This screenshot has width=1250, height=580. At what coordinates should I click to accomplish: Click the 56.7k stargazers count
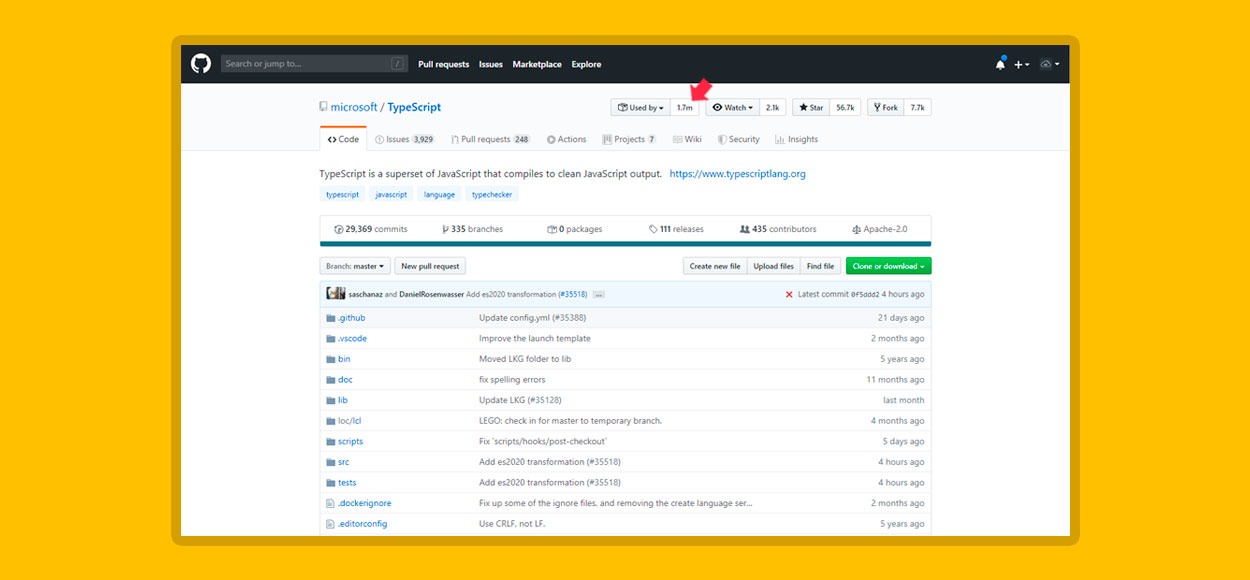pos(845,107)
